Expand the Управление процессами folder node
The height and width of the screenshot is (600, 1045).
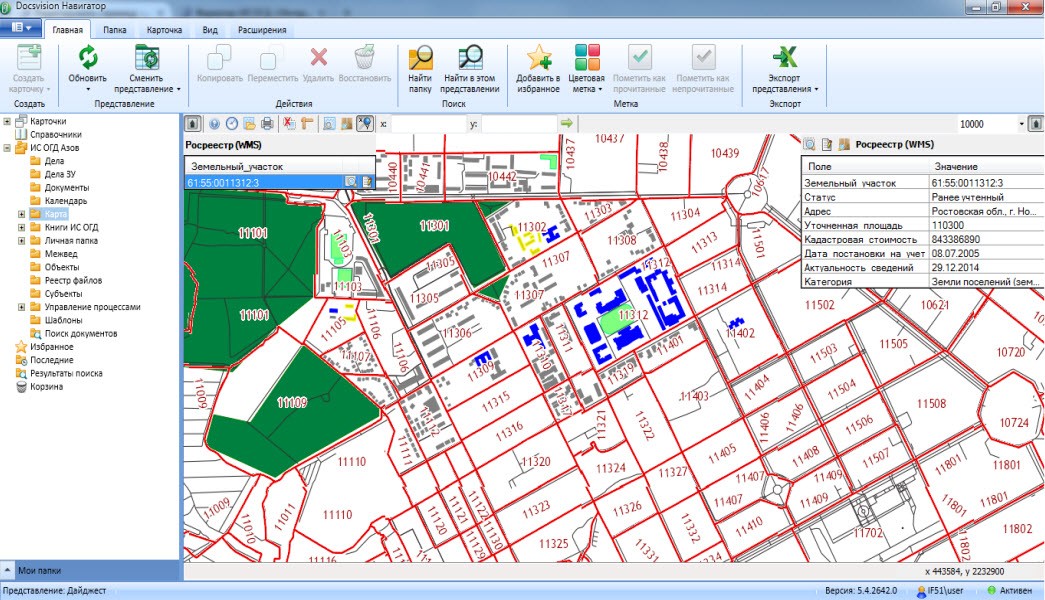[x=21, y=307]
